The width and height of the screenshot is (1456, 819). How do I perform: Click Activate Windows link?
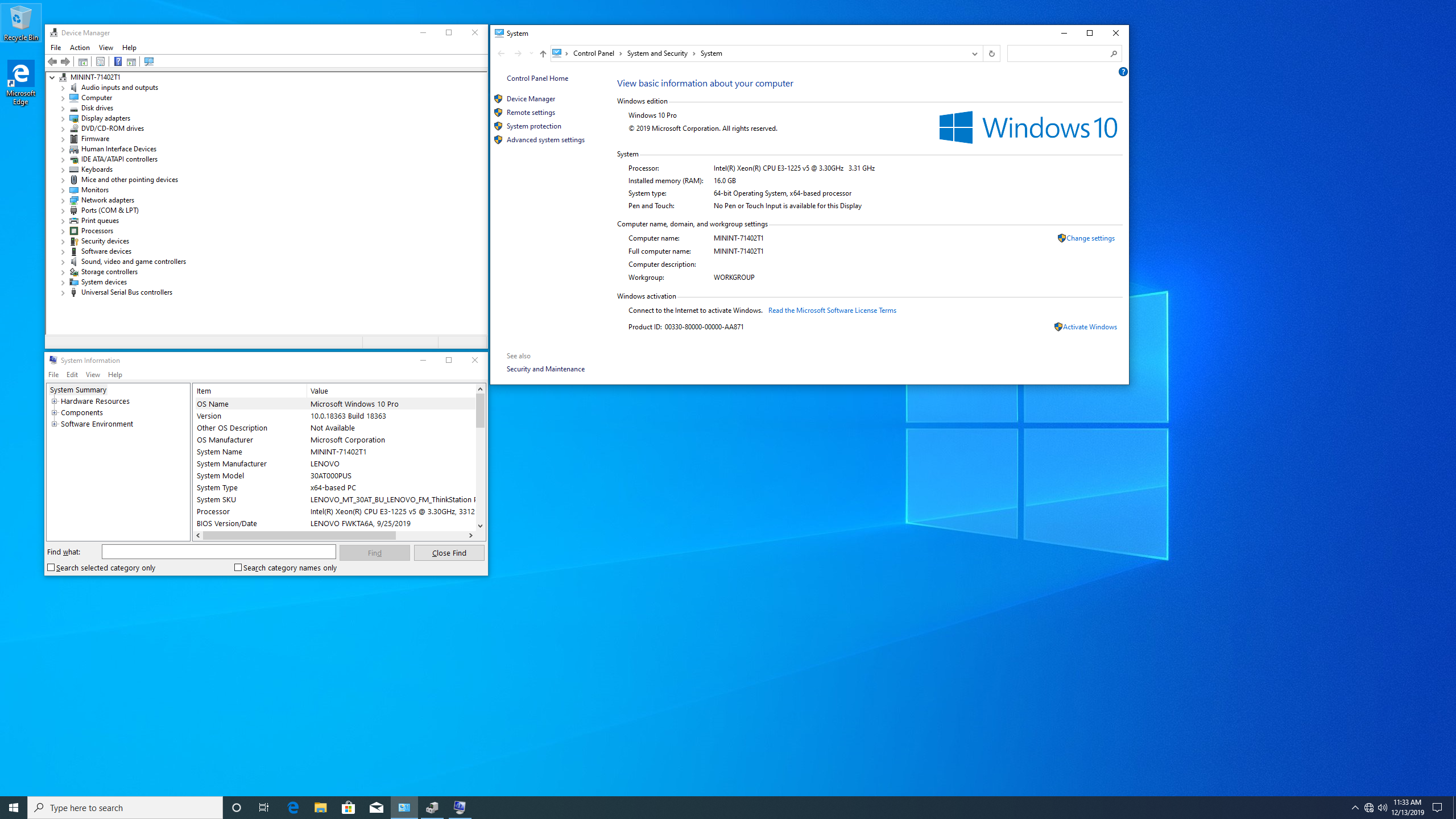(x=1090, y=327)
